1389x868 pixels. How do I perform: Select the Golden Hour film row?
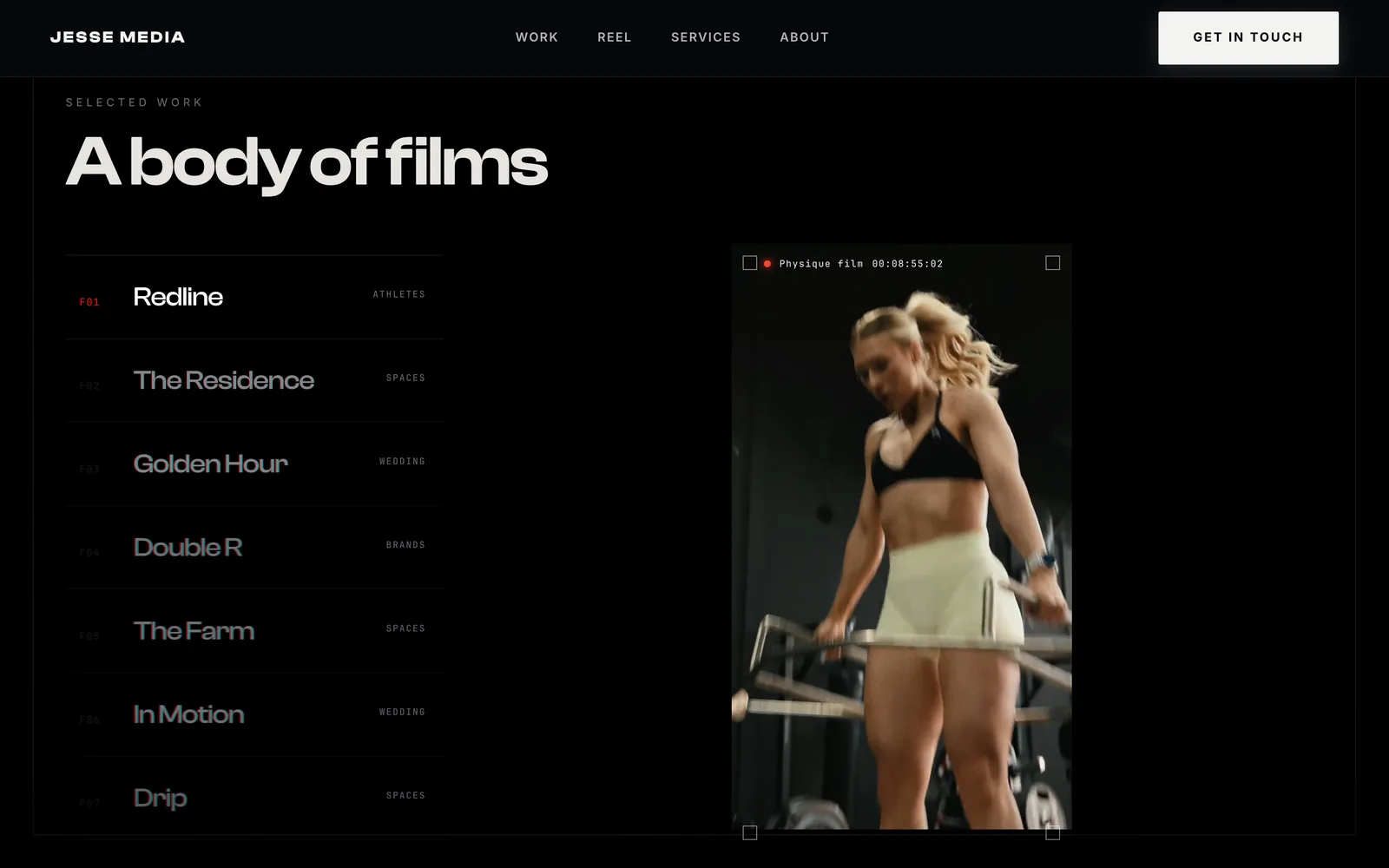(x=254, y=464)
